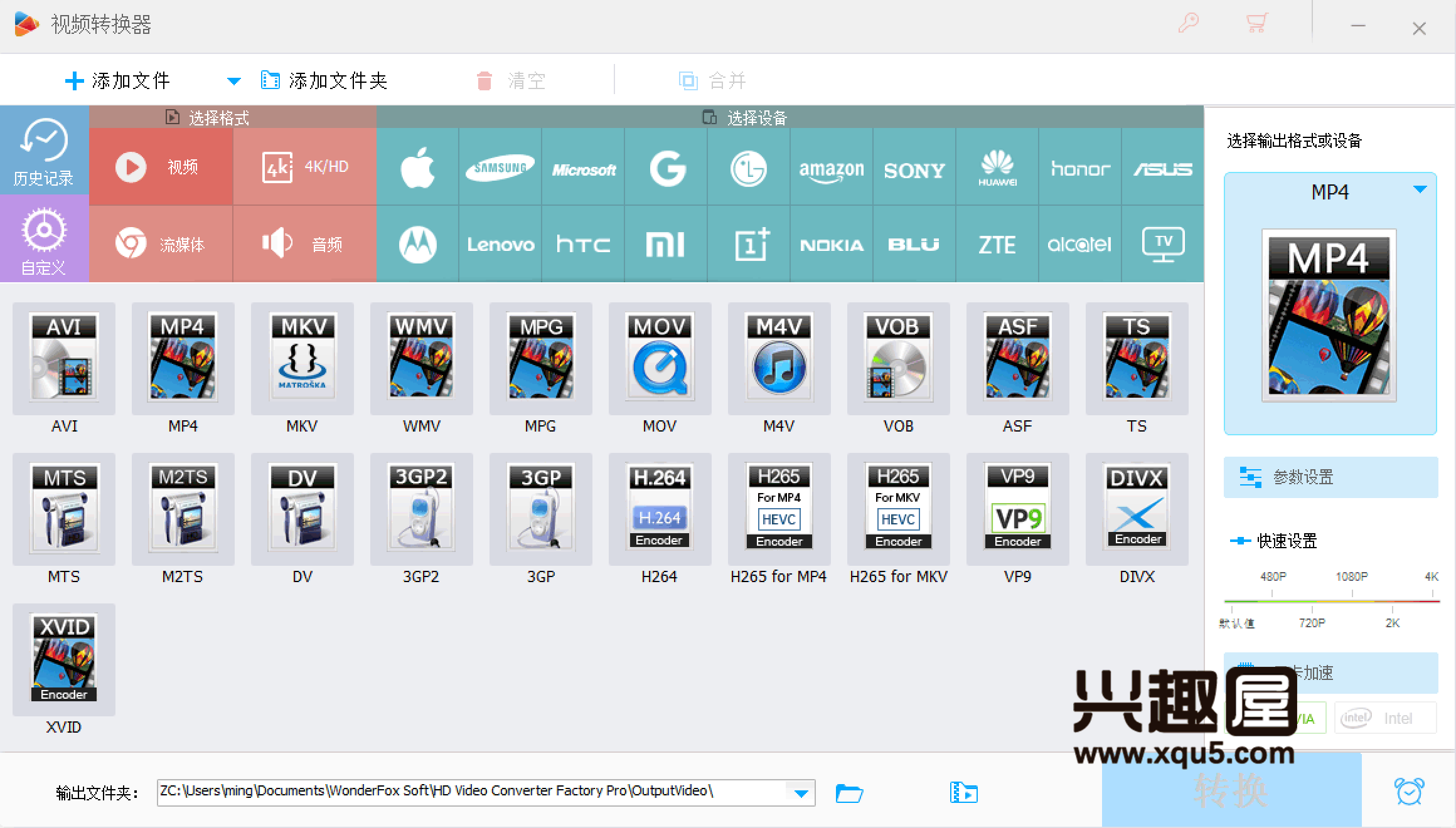The height and width of the screenshot is (828, 1456).
Task: Select the H264 encoder
Action: [660, 509]
